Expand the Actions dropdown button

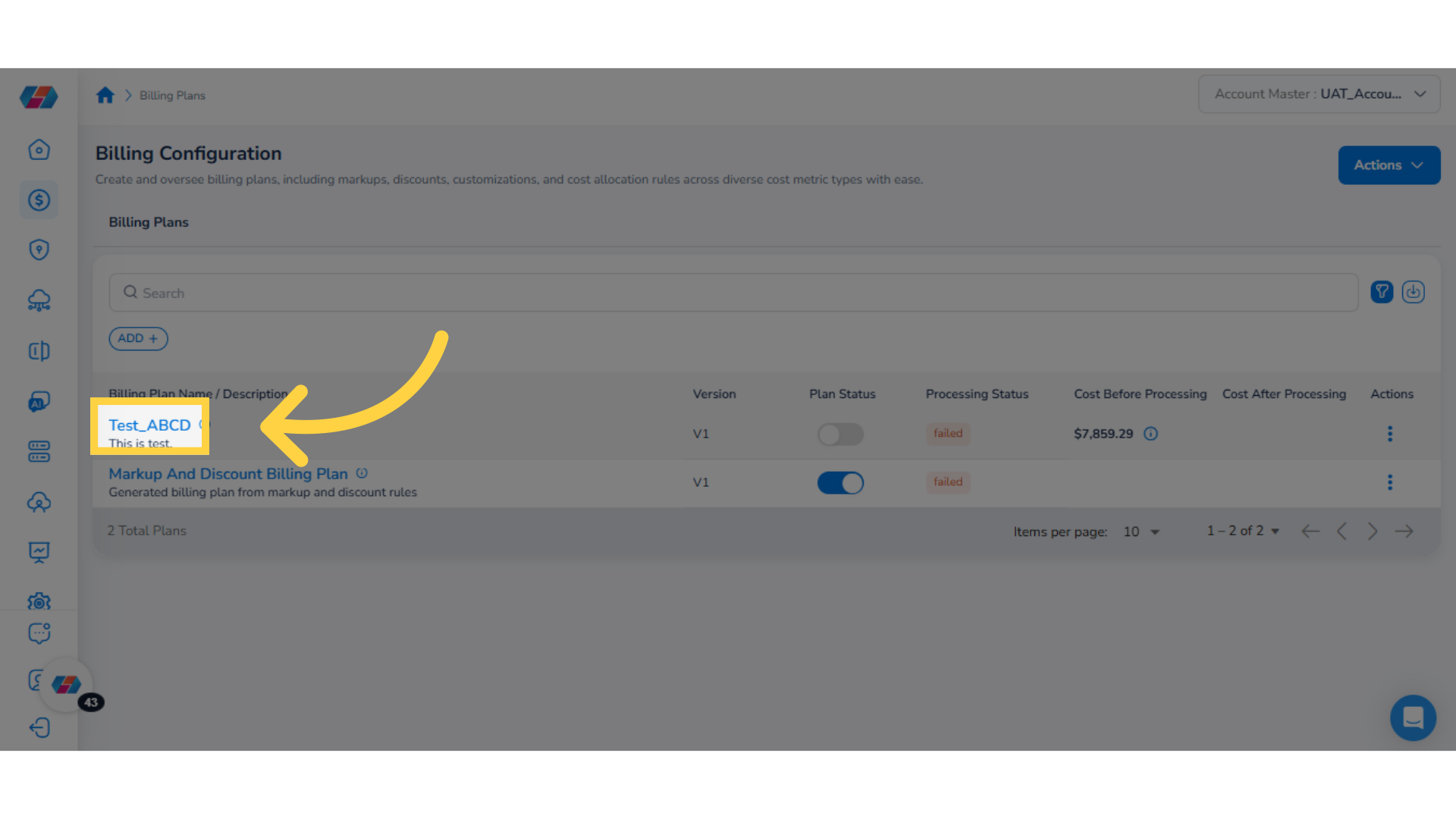pos(1389,165)
